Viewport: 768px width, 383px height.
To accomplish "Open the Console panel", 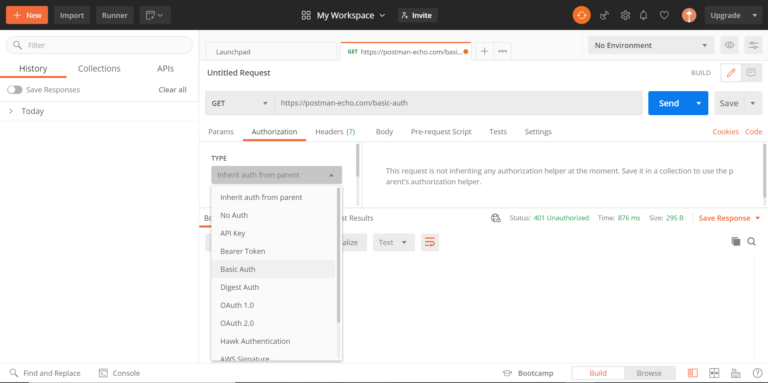I will pyautogui.click(x=120, y=373).
